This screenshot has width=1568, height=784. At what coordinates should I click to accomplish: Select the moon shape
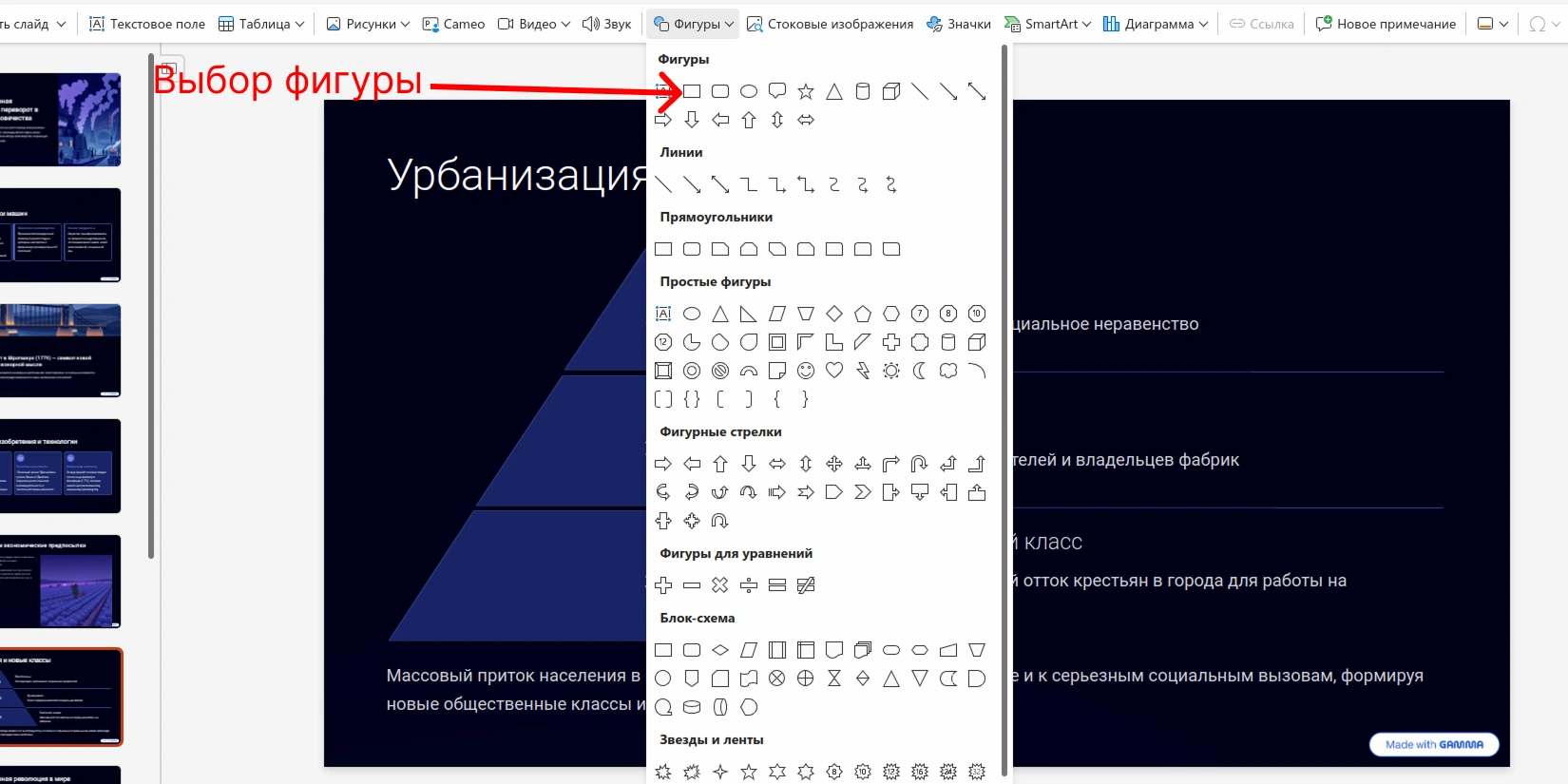click(920, 371)
